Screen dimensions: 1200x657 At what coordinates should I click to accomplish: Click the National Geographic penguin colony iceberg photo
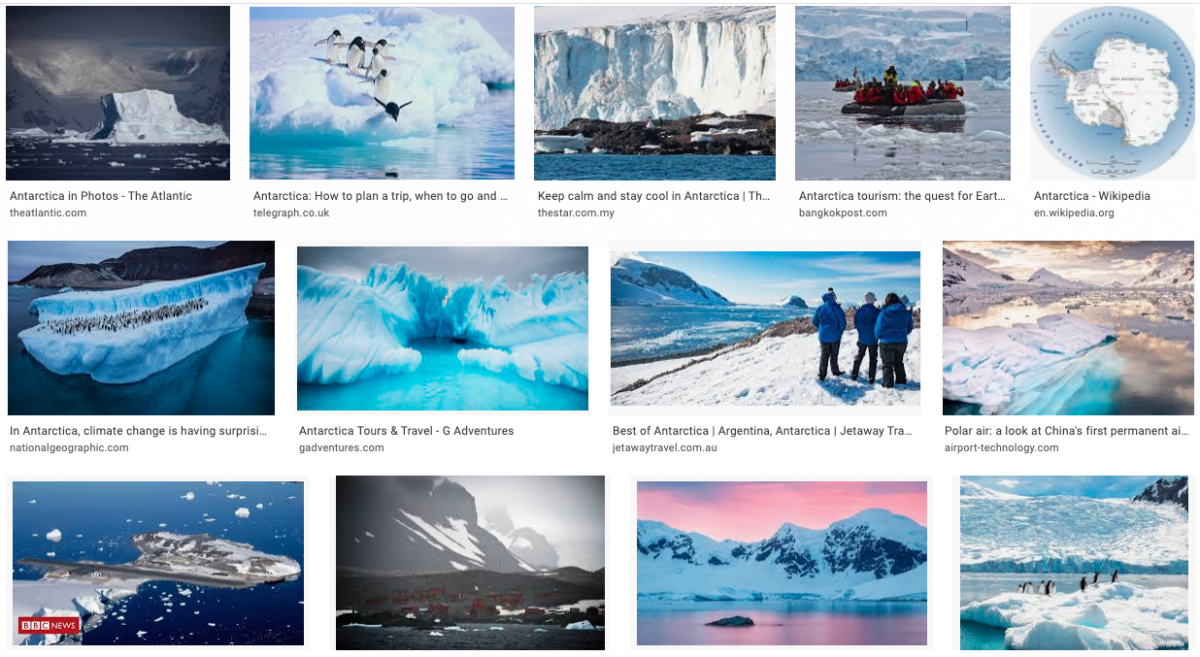[141, 328]
